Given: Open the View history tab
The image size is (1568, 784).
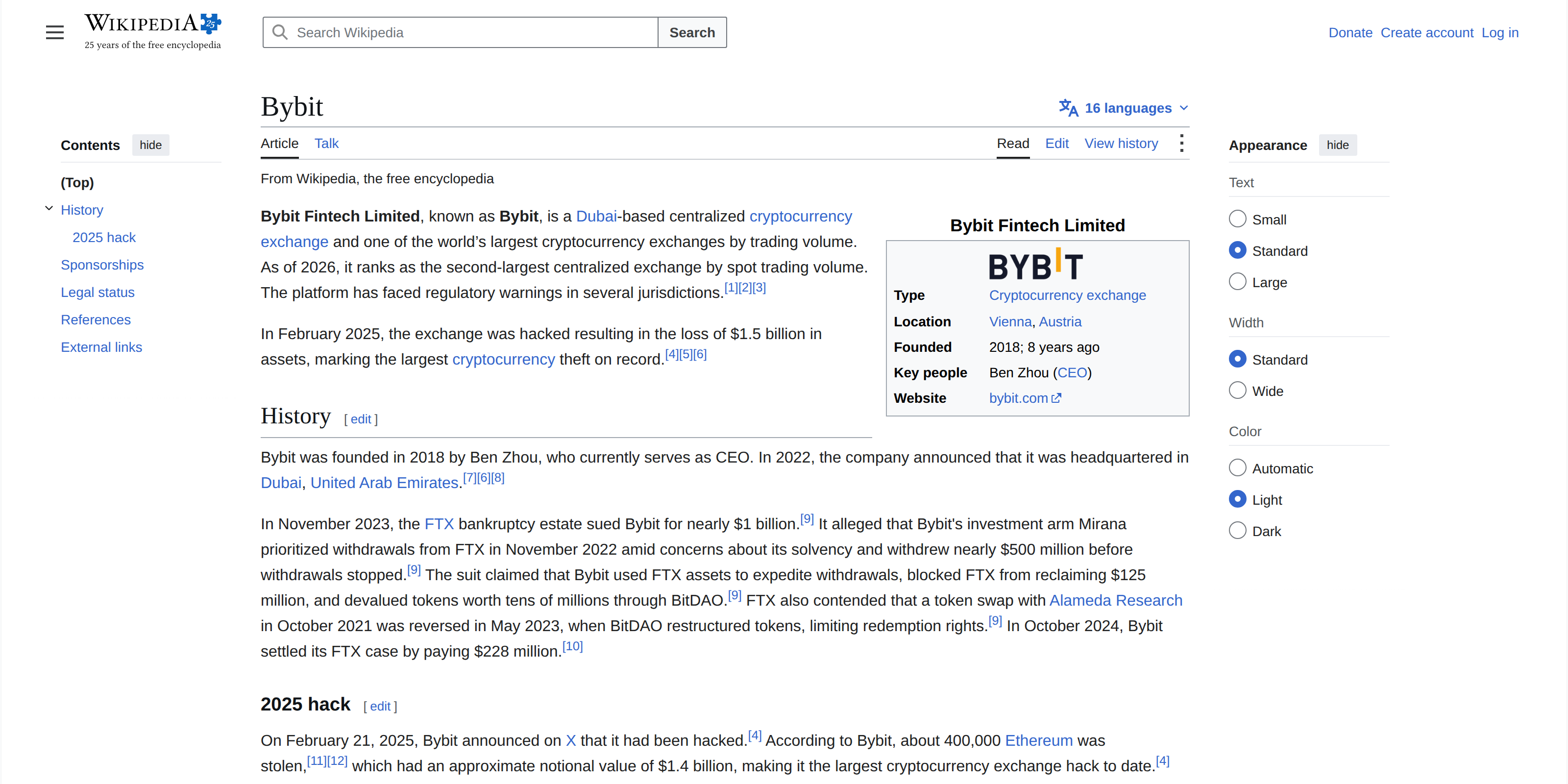Looking at the screenshot, I should click(x=1121, y=144).
